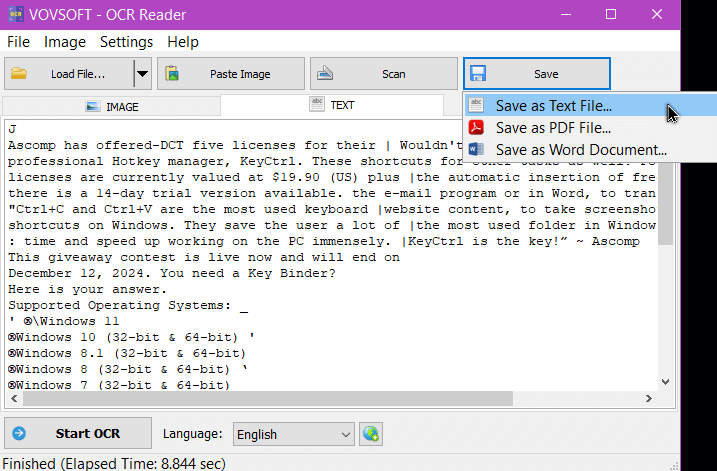The image size is (717, 471).
Task: Open the Image menu
Action: click(x=64, y=42)
